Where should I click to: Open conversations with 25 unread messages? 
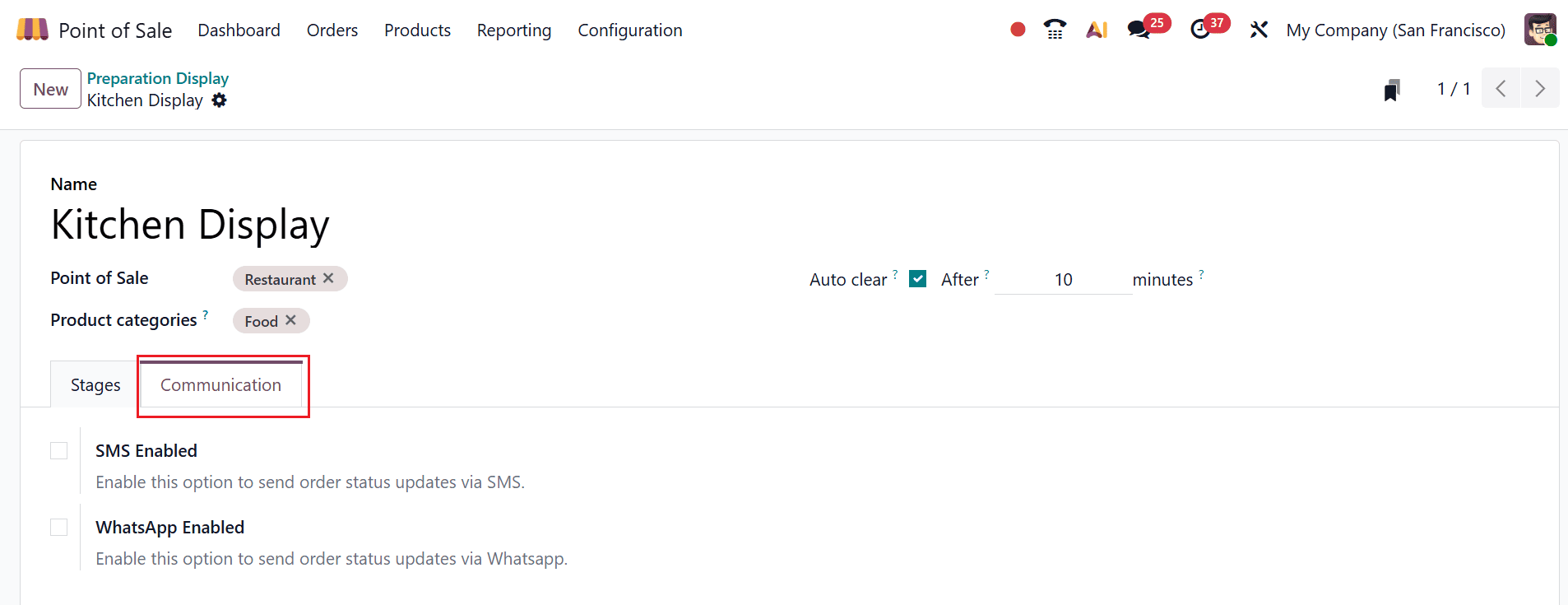tap(1148, 28)
